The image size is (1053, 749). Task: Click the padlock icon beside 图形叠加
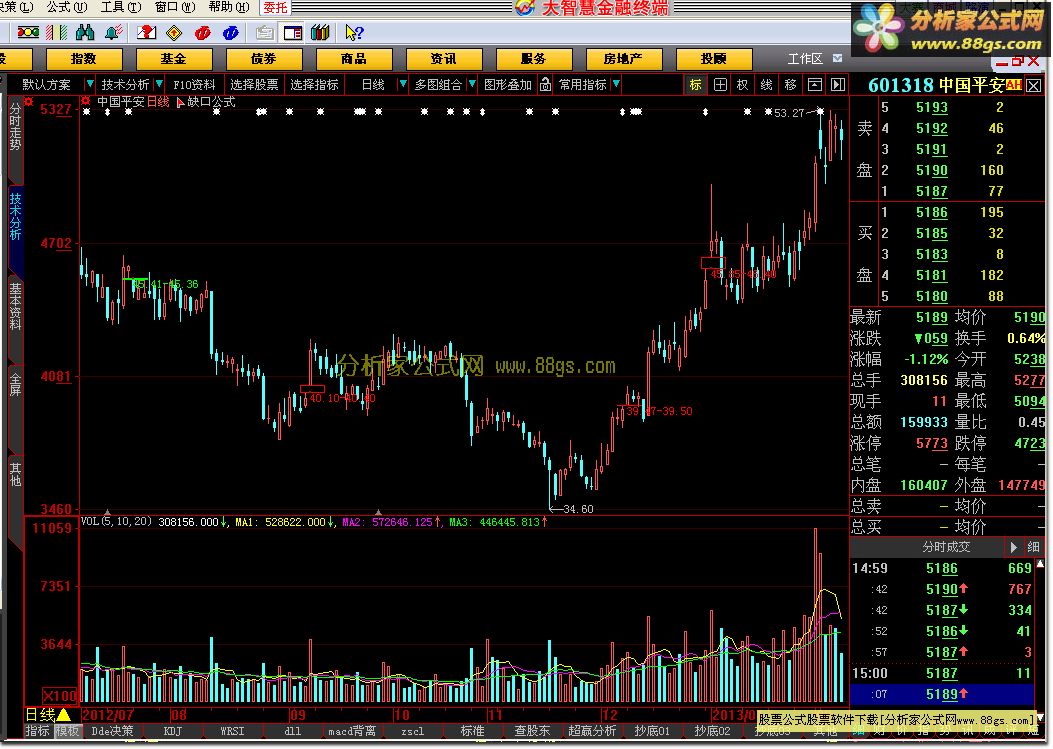click(545, 85)
